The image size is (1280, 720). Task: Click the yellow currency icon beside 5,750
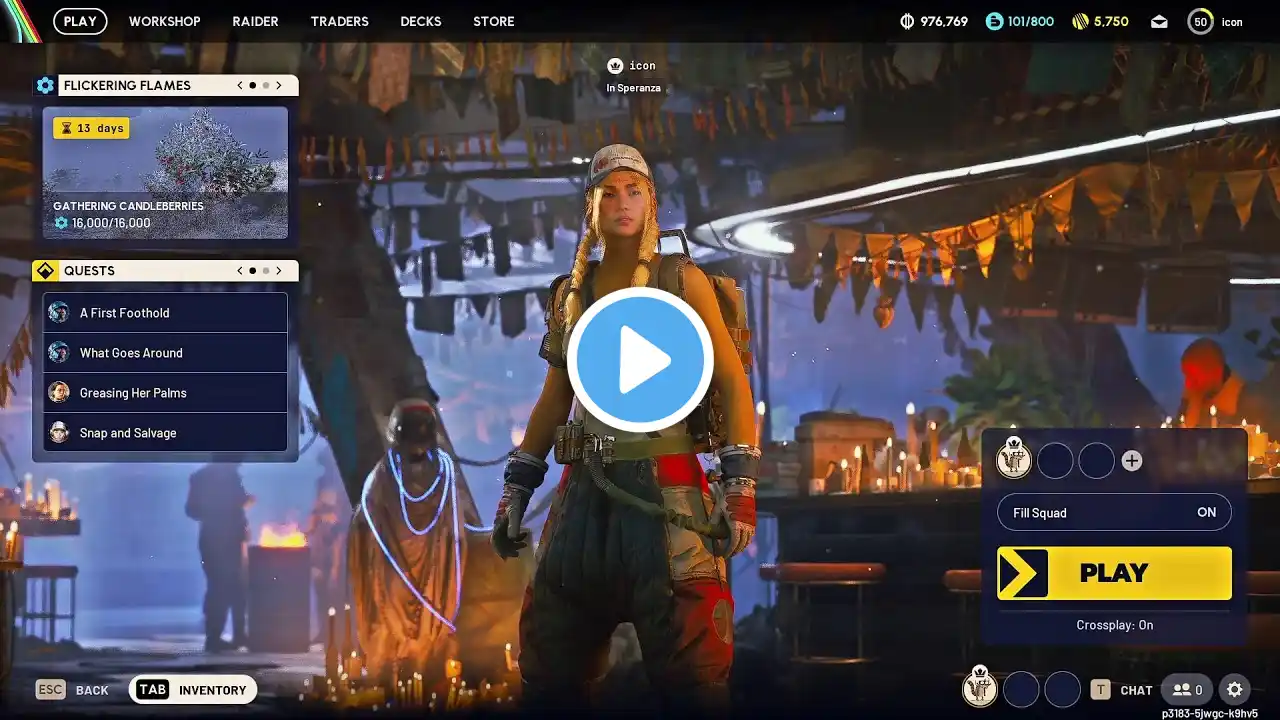click(x=1080, y=21)
